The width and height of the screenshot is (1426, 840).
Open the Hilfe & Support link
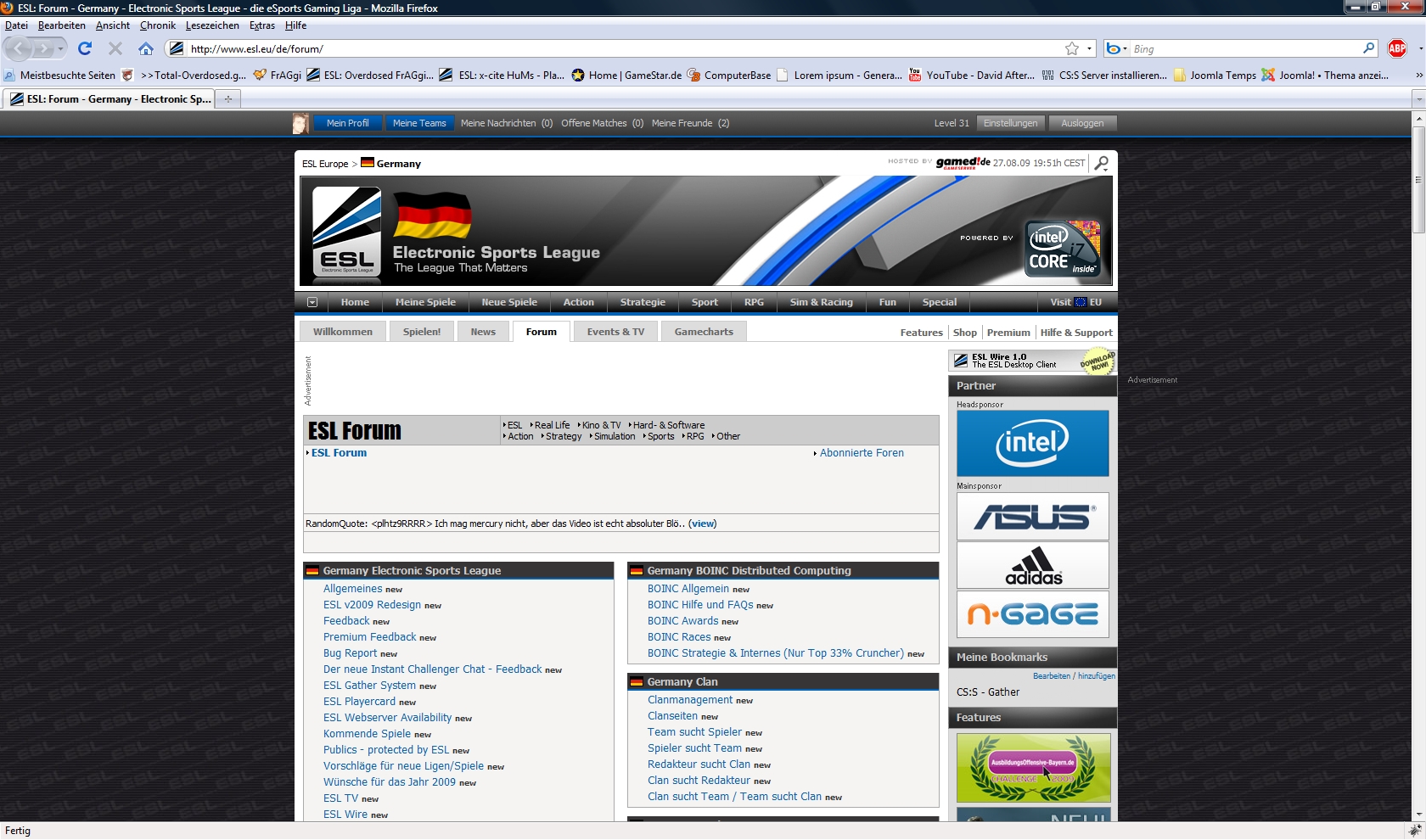[x=1076, y=333]
